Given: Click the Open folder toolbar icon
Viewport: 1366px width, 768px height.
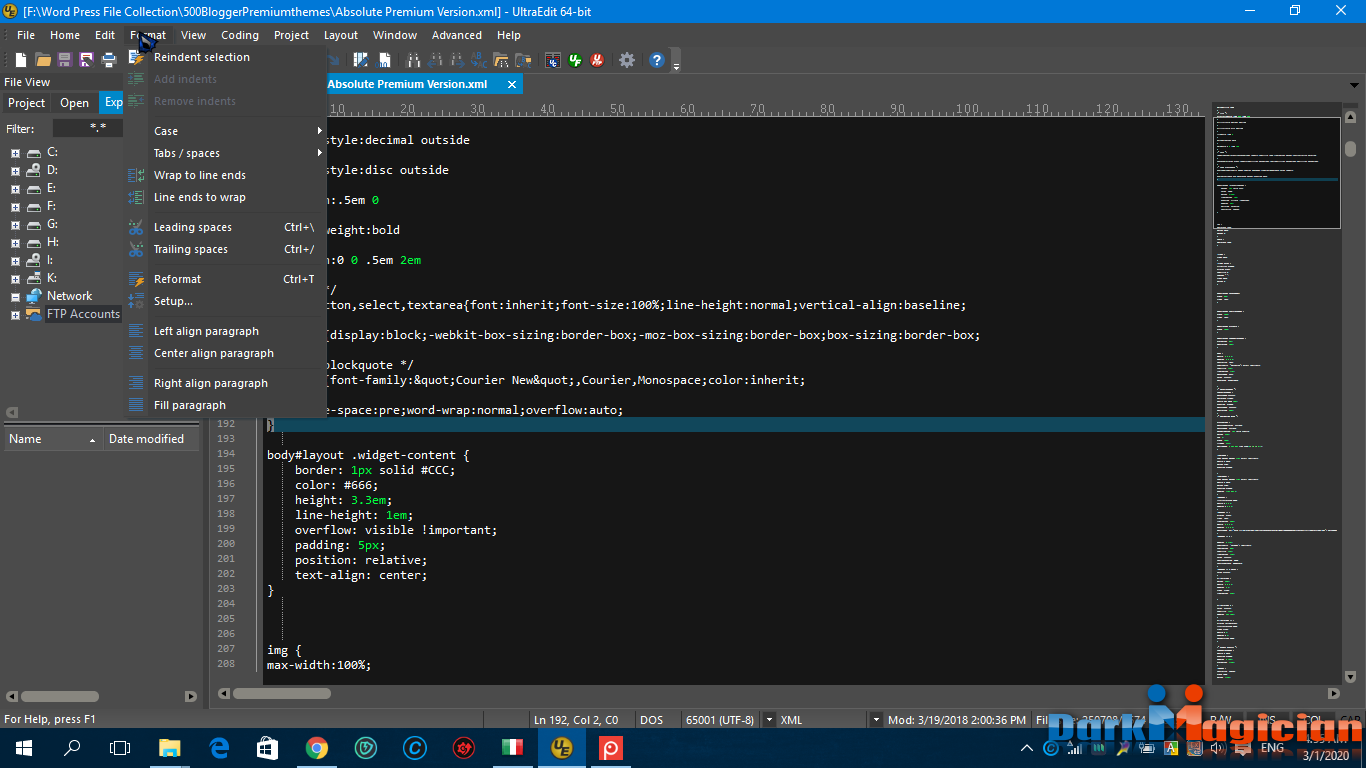Looking at the screenshot, I should [x=43, y=60].
